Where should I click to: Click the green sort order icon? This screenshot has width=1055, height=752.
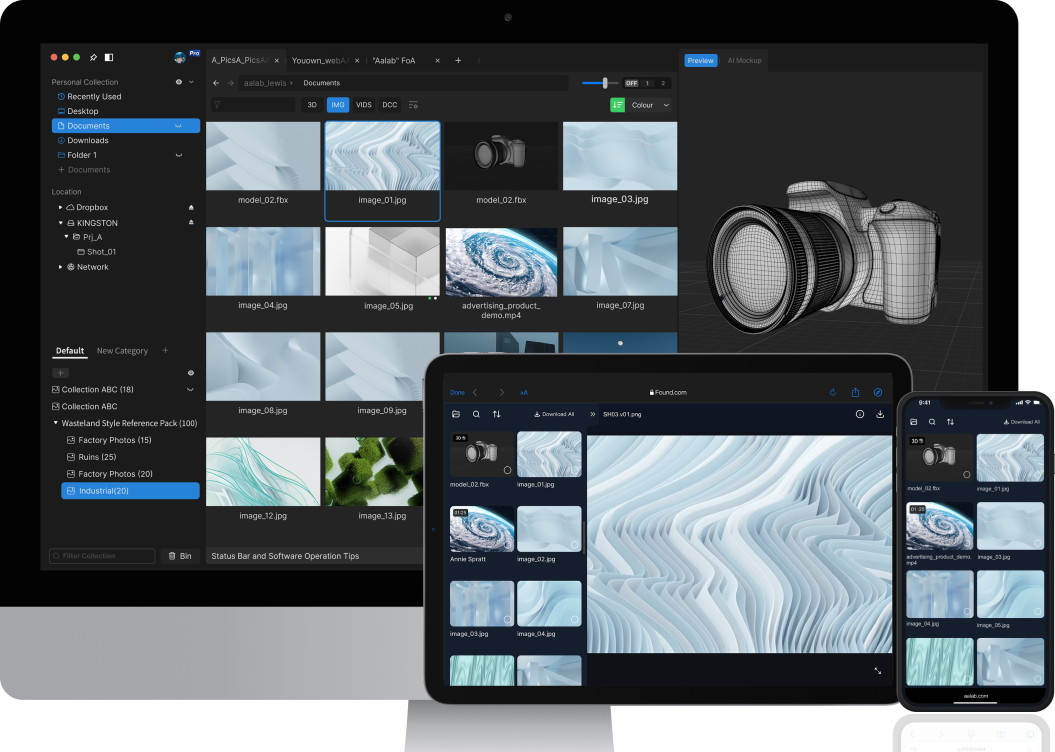617,105
